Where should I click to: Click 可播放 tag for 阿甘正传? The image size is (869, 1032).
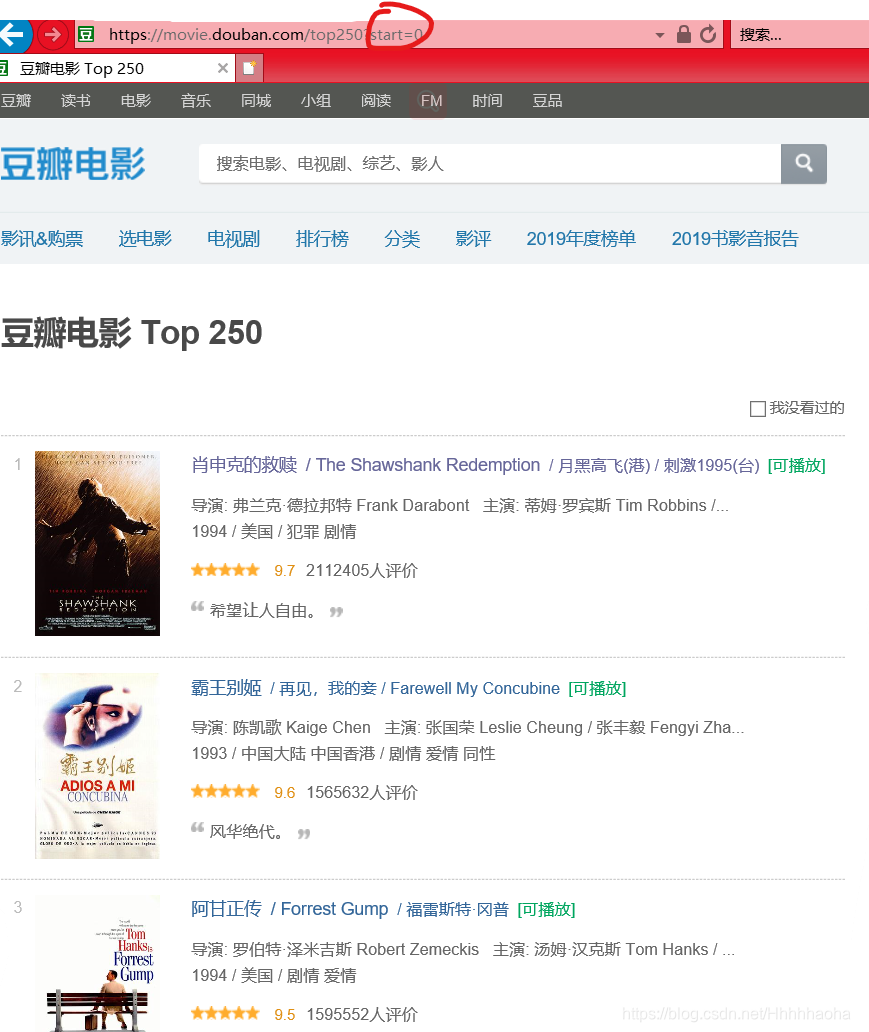point(546,910)
